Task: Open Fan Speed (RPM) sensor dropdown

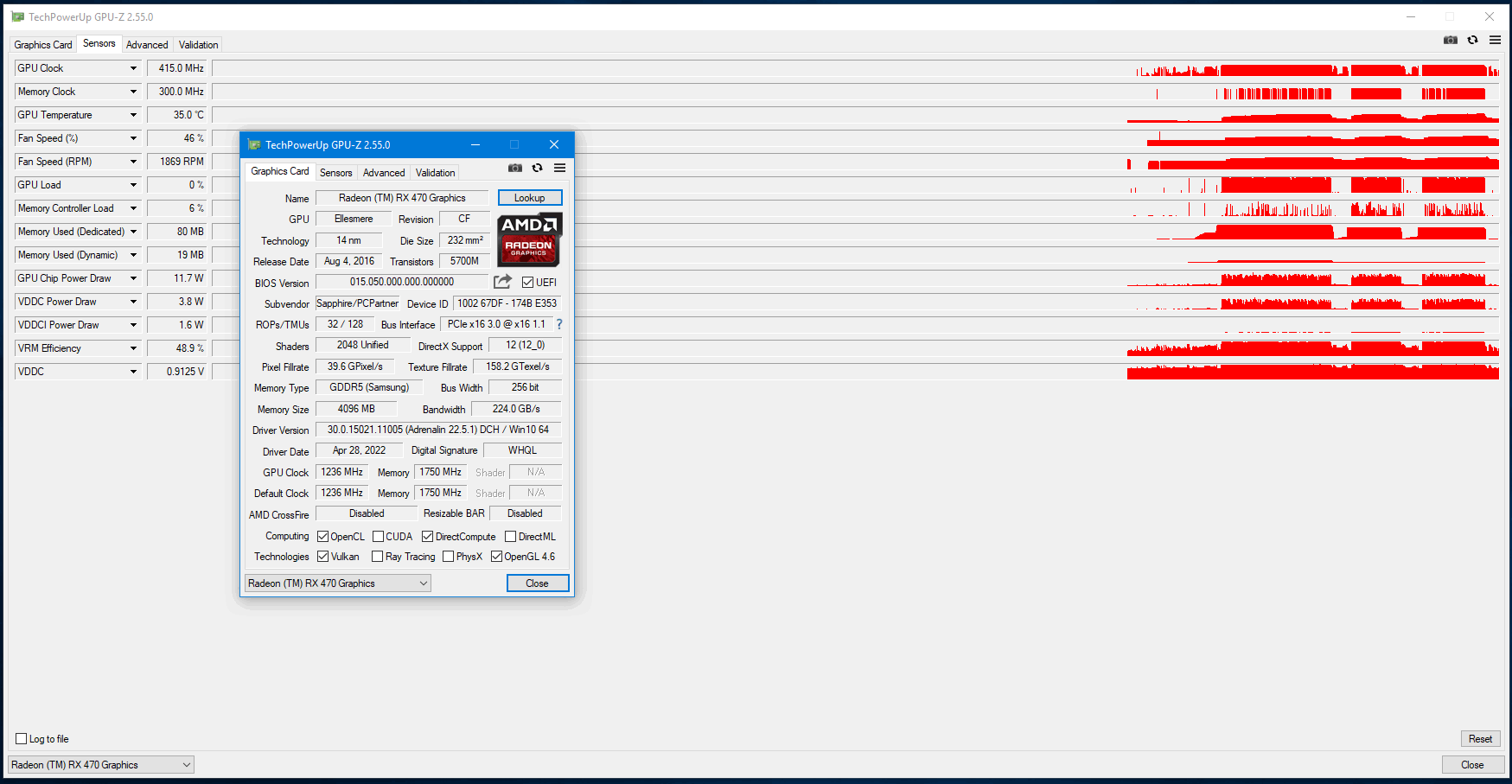Action: [133, 162]
